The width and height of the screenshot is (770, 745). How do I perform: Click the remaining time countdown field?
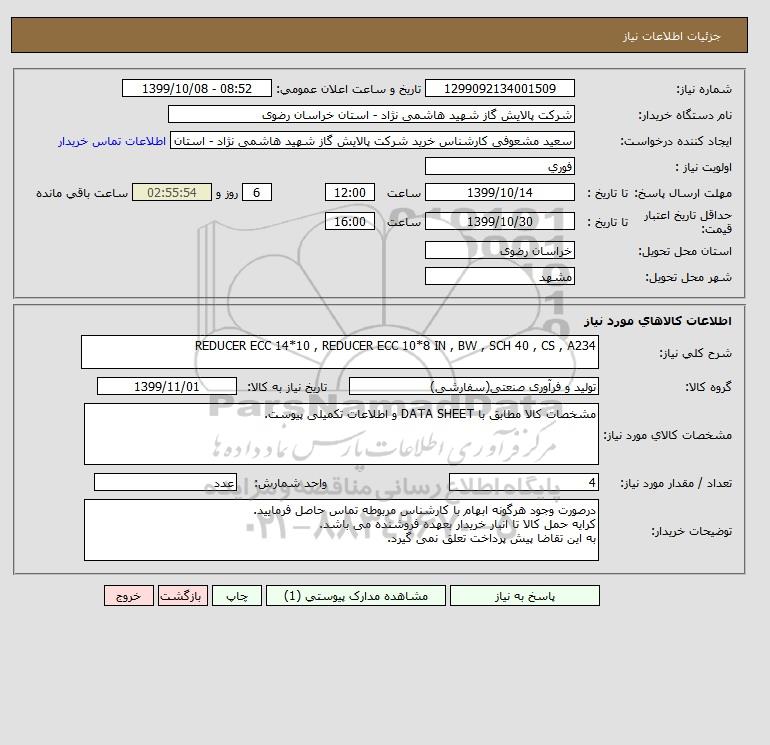pos(172,193)
